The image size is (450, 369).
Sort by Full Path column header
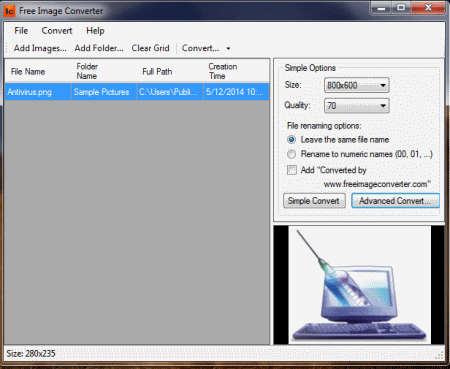point(170,71)
